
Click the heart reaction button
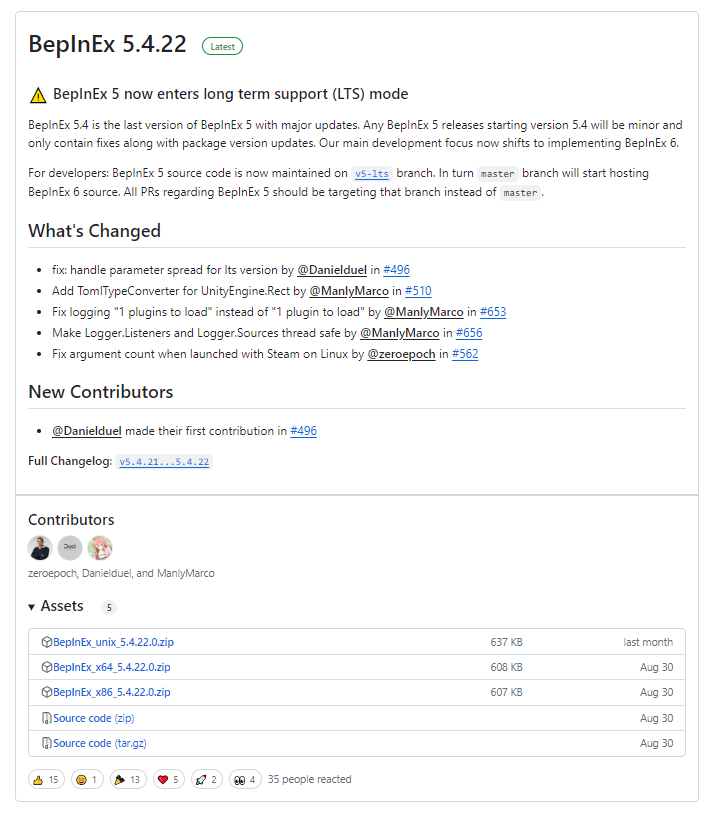[x=168, y=779]
